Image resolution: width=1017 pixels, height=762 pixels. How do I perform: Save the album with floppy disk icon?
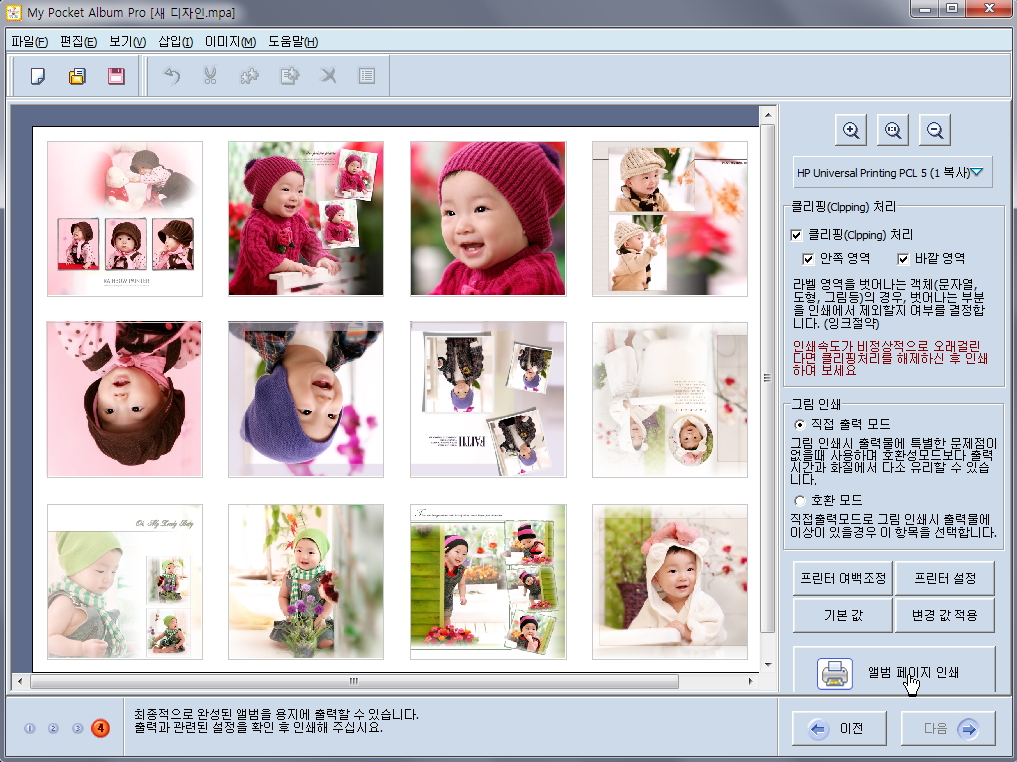(x=116, y=77)
